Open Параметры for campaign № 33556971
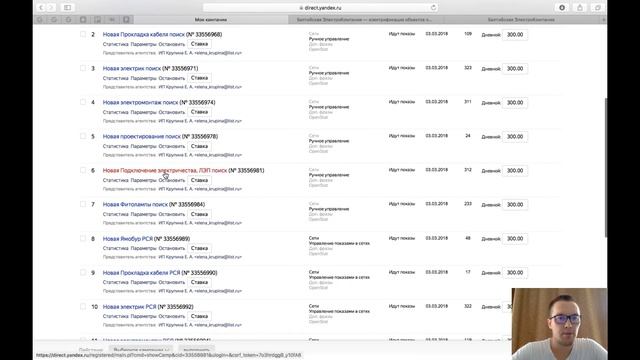Image resolution: width=640 pixels, height=360 pixels. point(143,78)
